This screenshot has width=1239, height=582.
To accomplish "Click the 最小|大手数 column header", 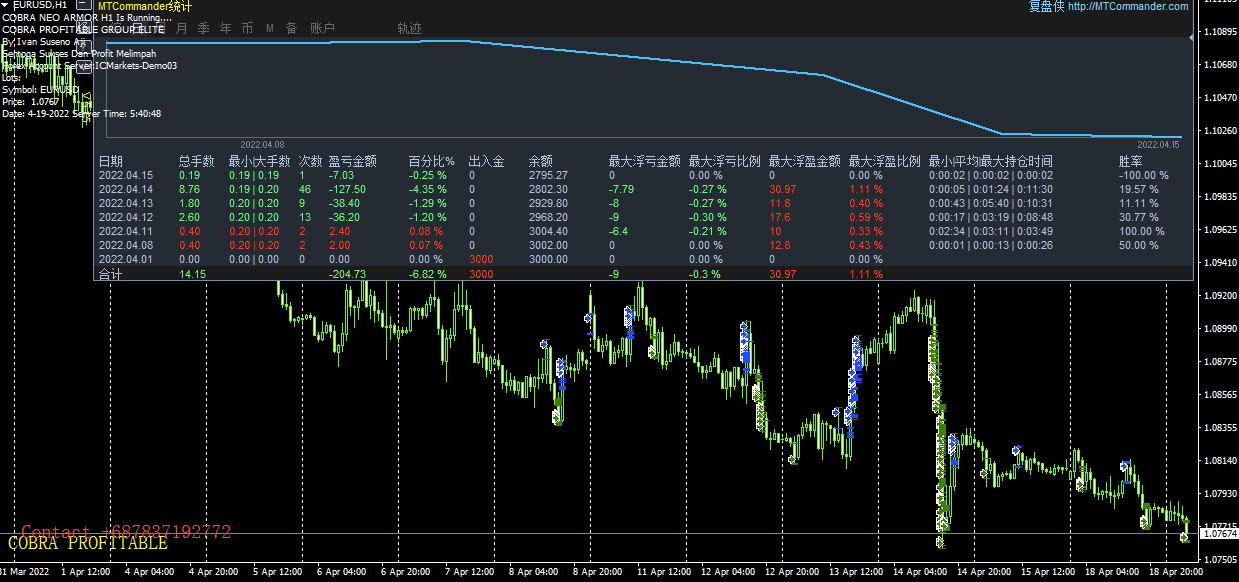I will click(x=259, y=161).
